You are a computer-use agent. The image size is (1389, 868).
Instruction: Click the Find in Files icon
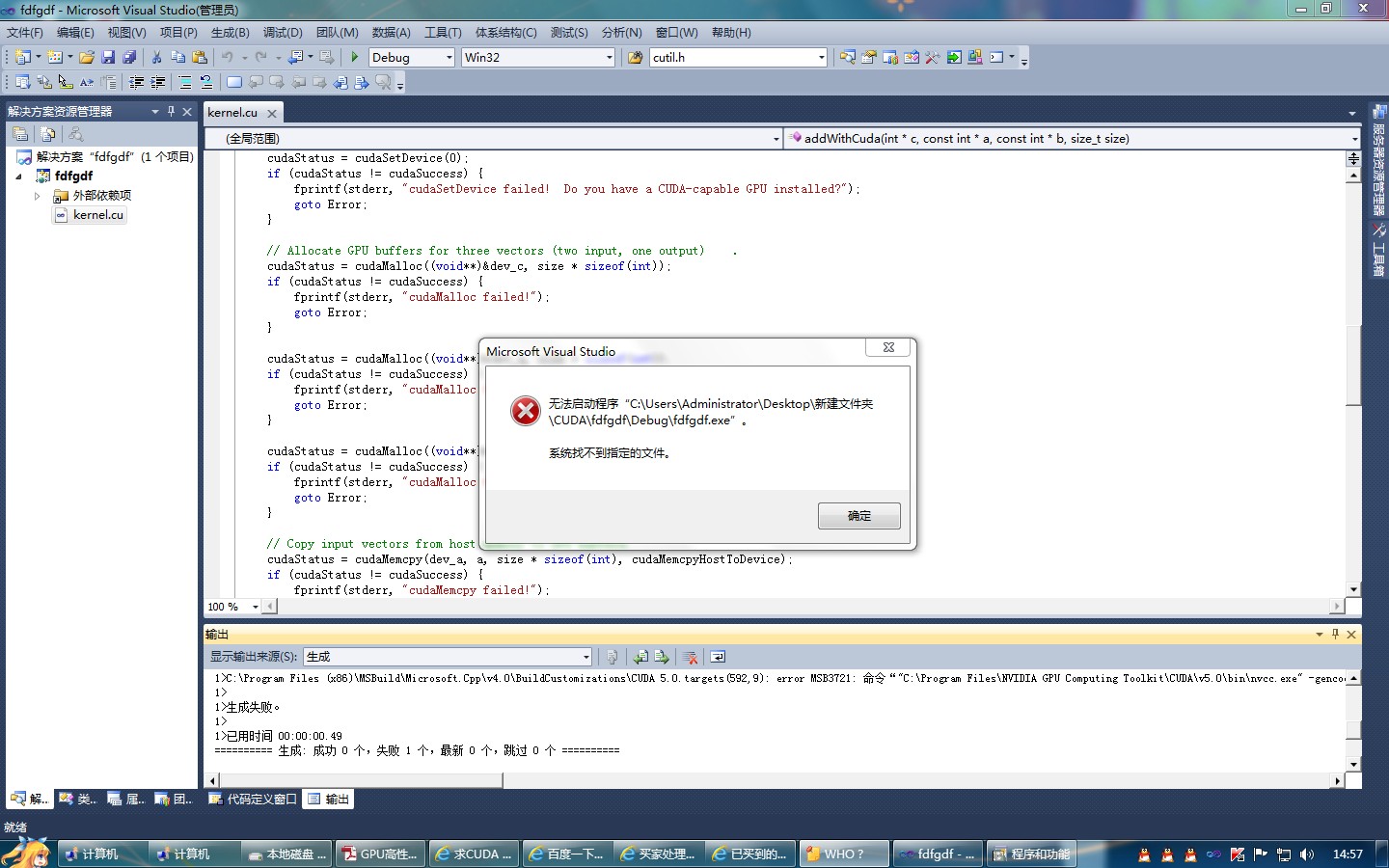coord(635,58)
